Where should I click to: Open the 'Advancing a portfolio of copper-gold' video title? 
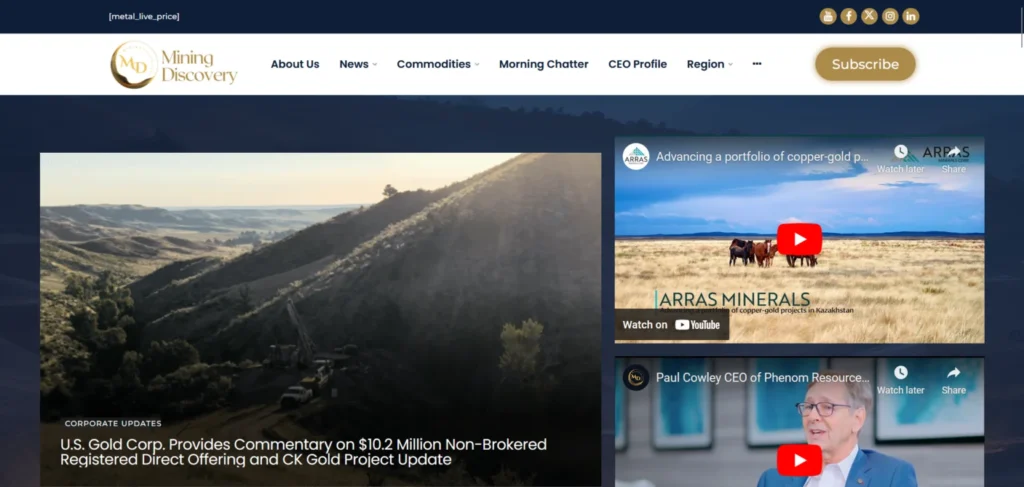coord(762,157)
